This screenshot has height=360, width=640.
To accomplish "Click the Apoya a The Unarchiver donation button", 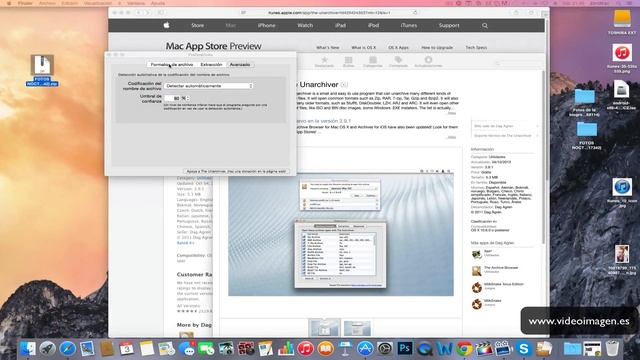I will pos(236,171).
